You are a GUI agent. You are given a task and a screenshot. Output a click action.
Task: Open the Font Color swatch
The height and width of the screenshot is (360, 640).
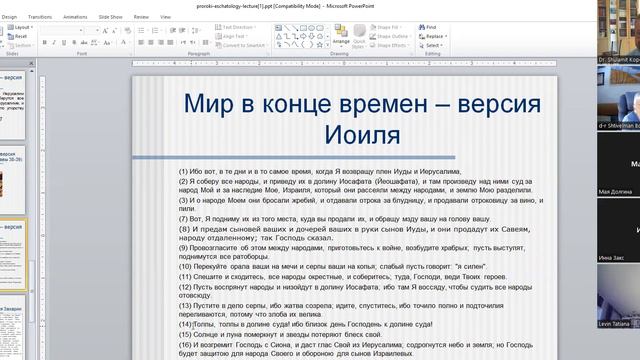click(x=123, y=42)
